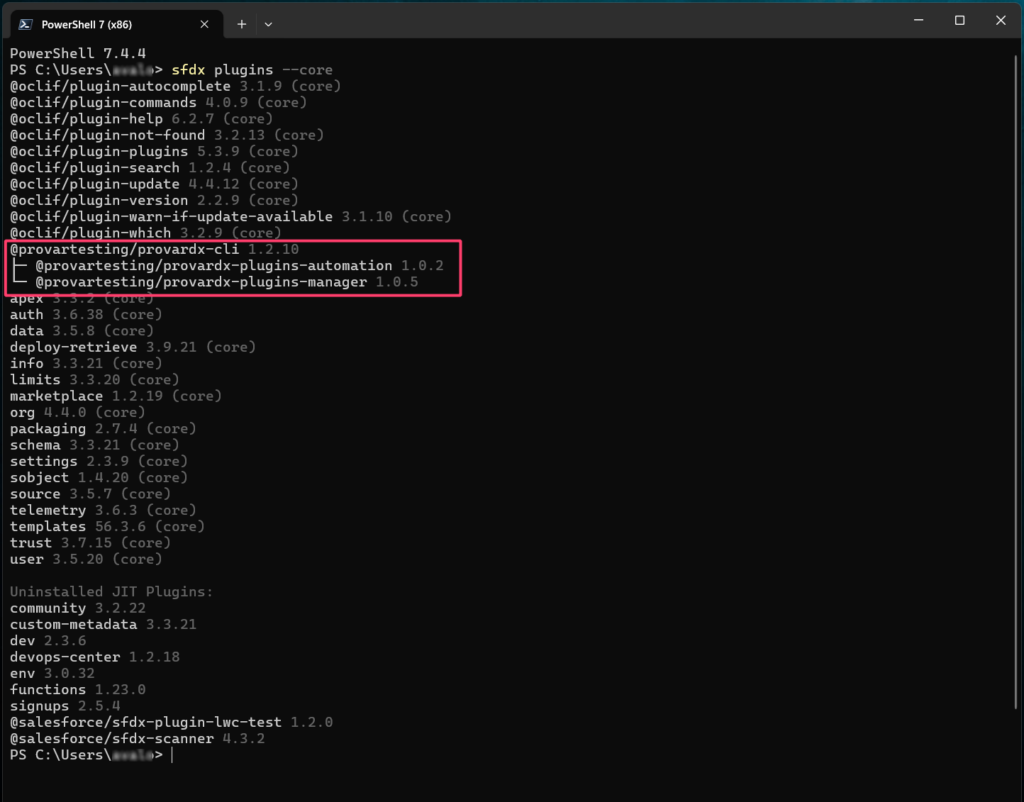Click the 'packaging 2.7.4 (core)' line
Screen dimensions: 1024x802
(x=103, y=429)
